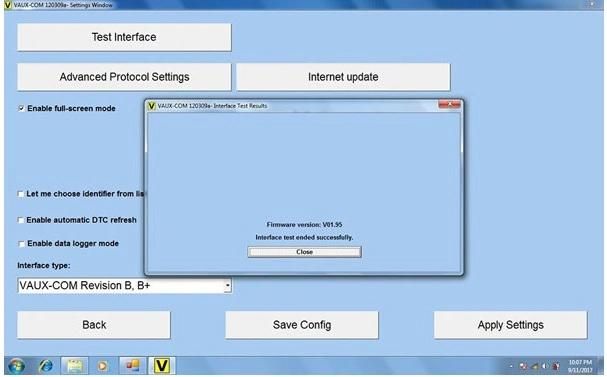Enable data logger mode checkbox
Viewport: 607px width, 377px height.
[x=21, y=244]
